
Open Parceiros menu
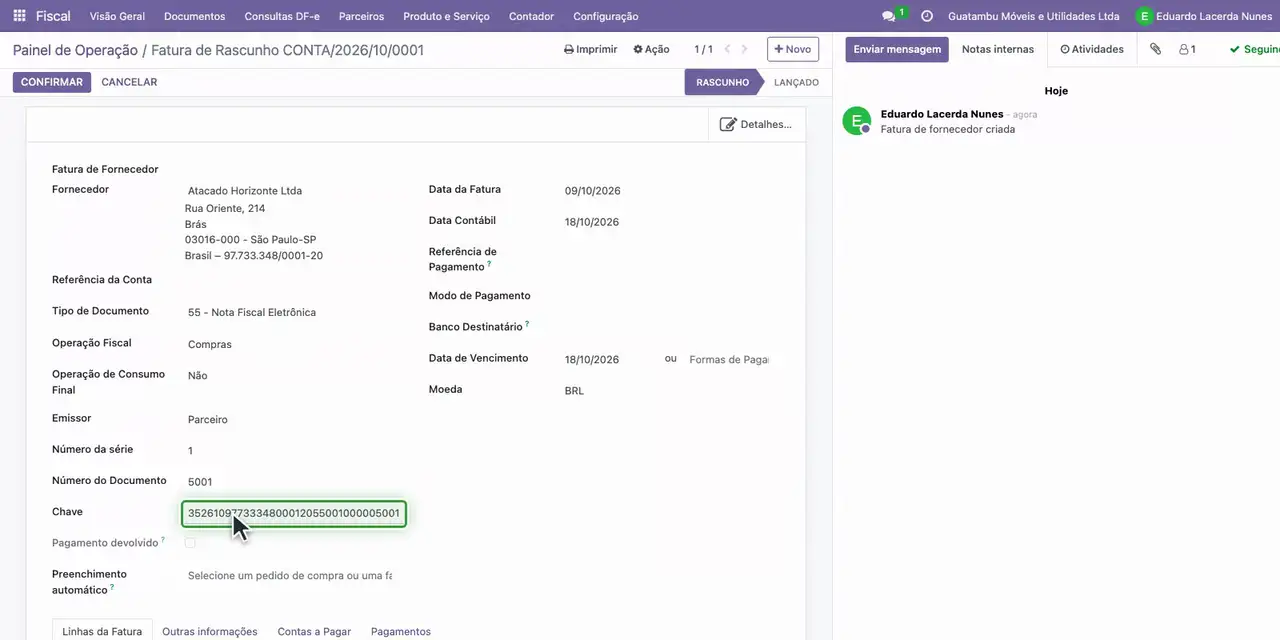pos(361,16)
